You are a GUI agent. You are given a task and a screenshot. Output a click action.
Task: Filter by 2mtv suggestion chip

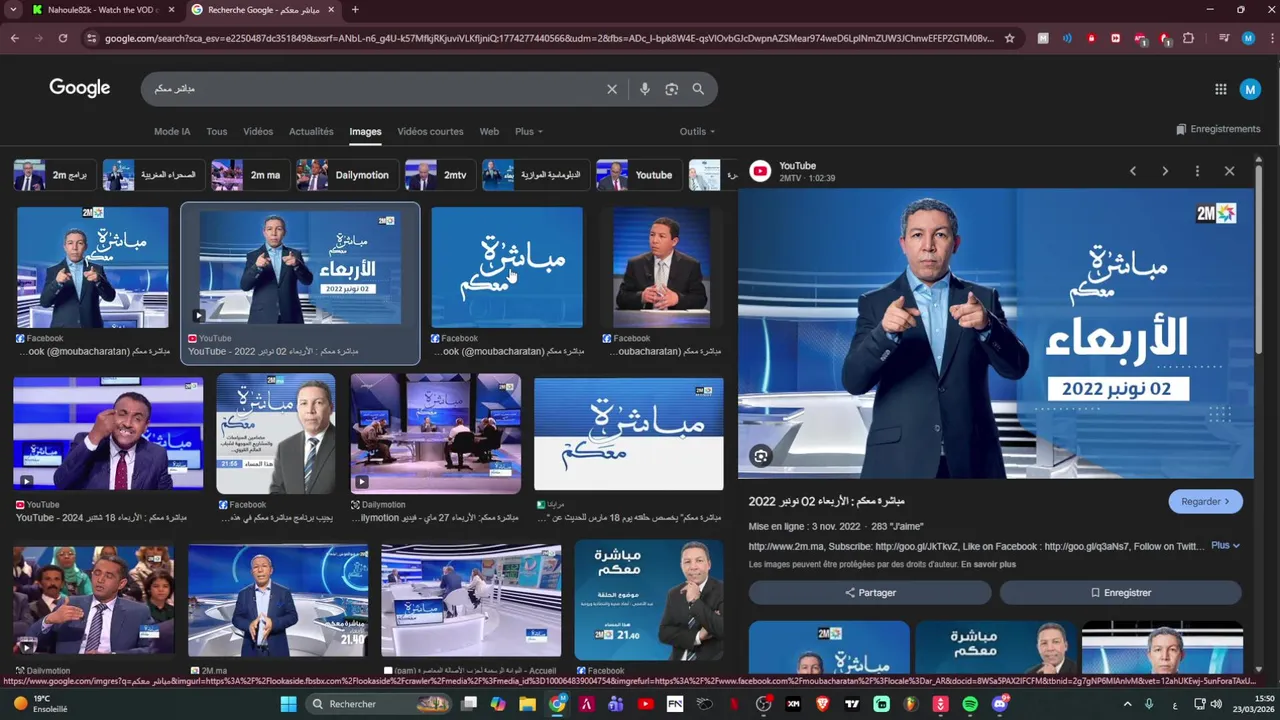(x=440, y=175)
